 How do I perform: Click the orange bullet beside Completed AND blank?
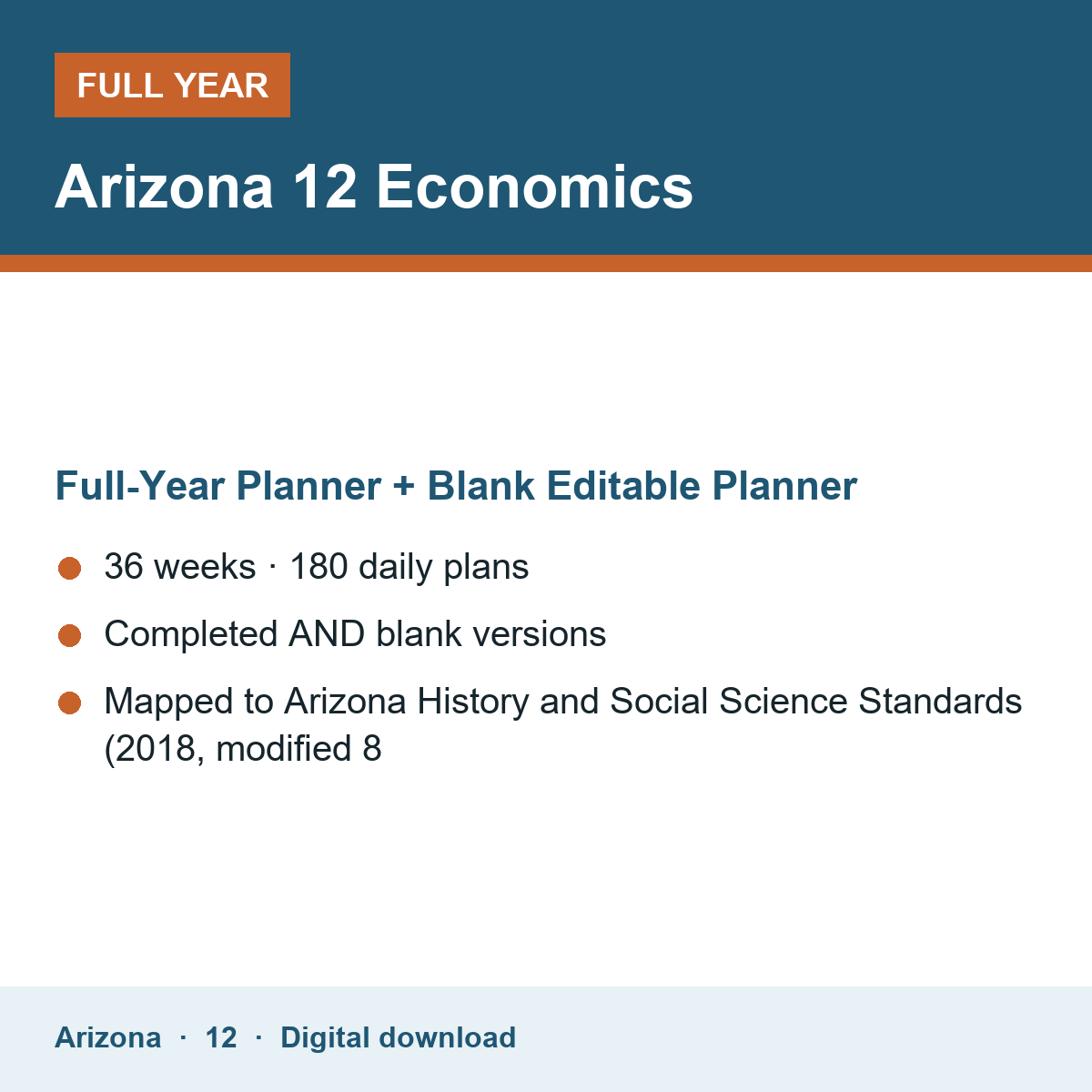[x=70, y=636]
